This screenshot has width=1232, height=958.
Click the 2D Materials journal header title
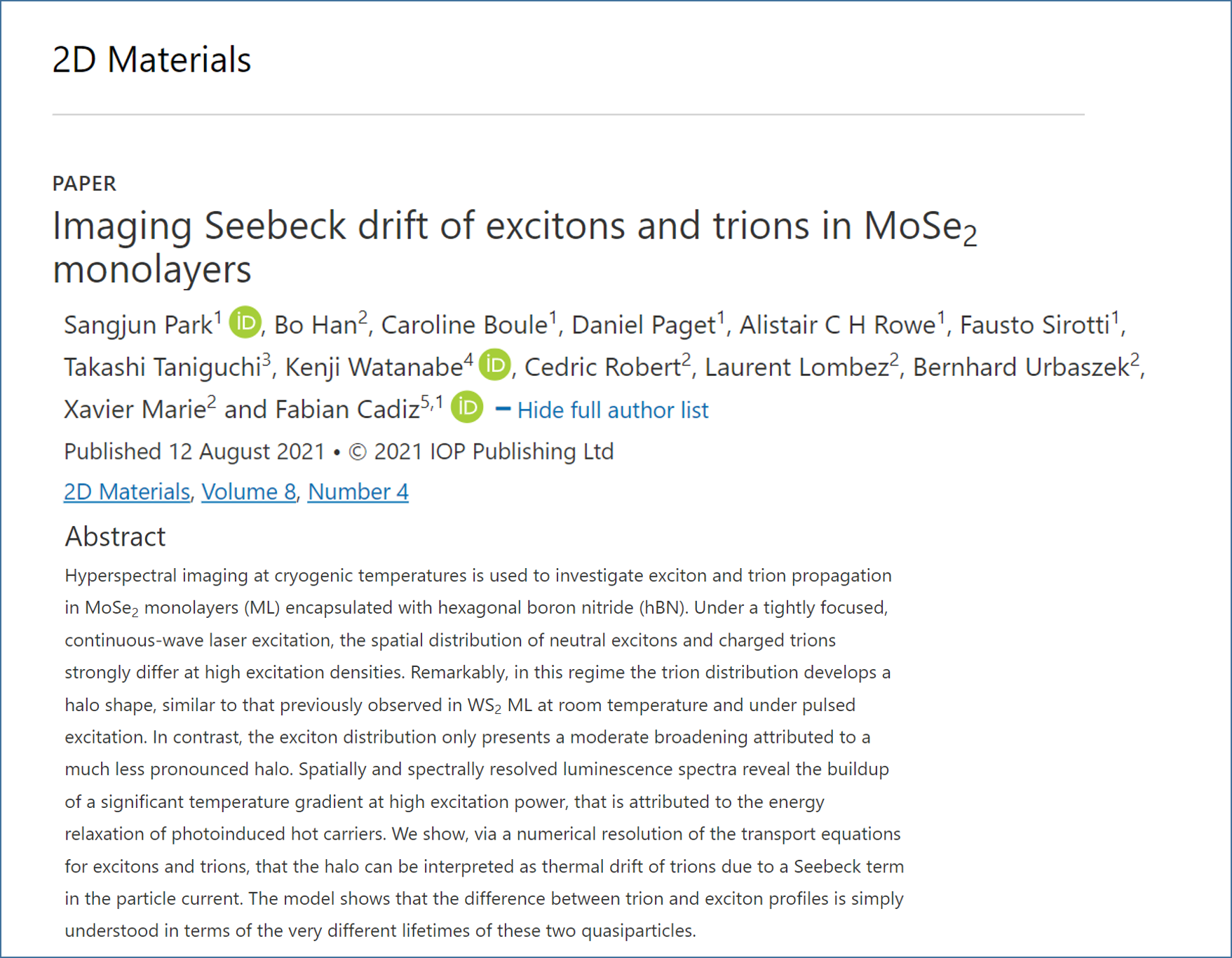click(x=151, y=60)
